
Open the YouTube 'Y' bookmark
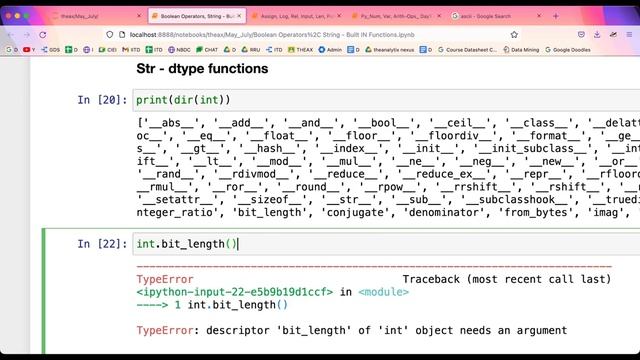click(x=29, y=50)
